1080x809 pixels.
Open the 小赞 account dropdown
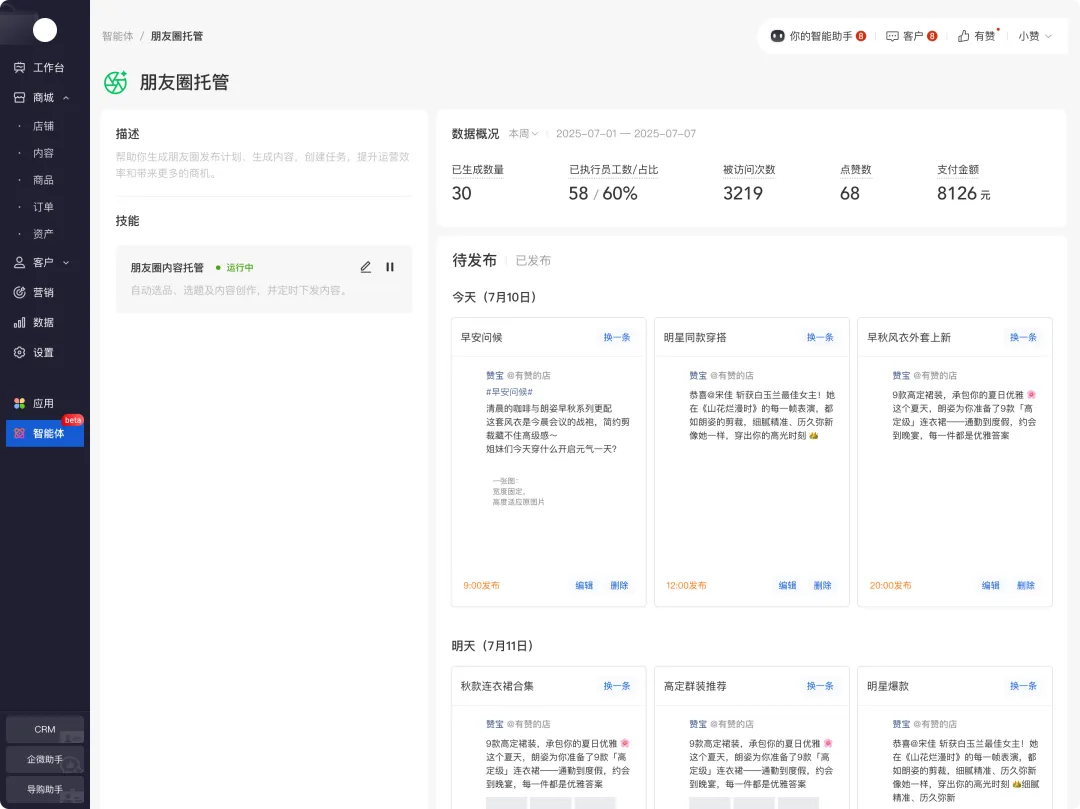point(1035,36)
